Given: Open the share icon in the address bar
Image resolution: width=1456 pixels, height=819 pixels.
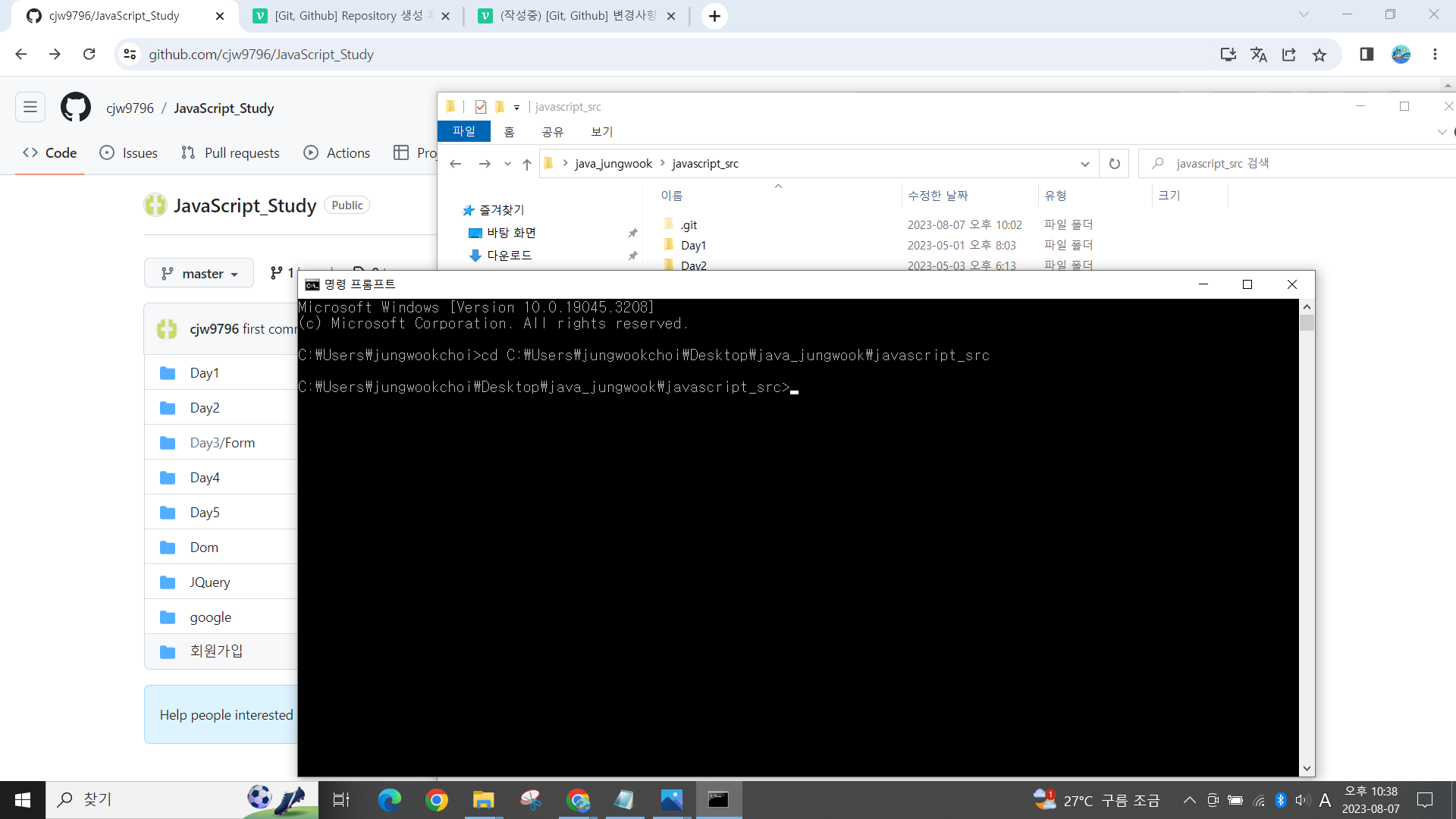Looking at the screenshot, I should tap(1289, 54).
